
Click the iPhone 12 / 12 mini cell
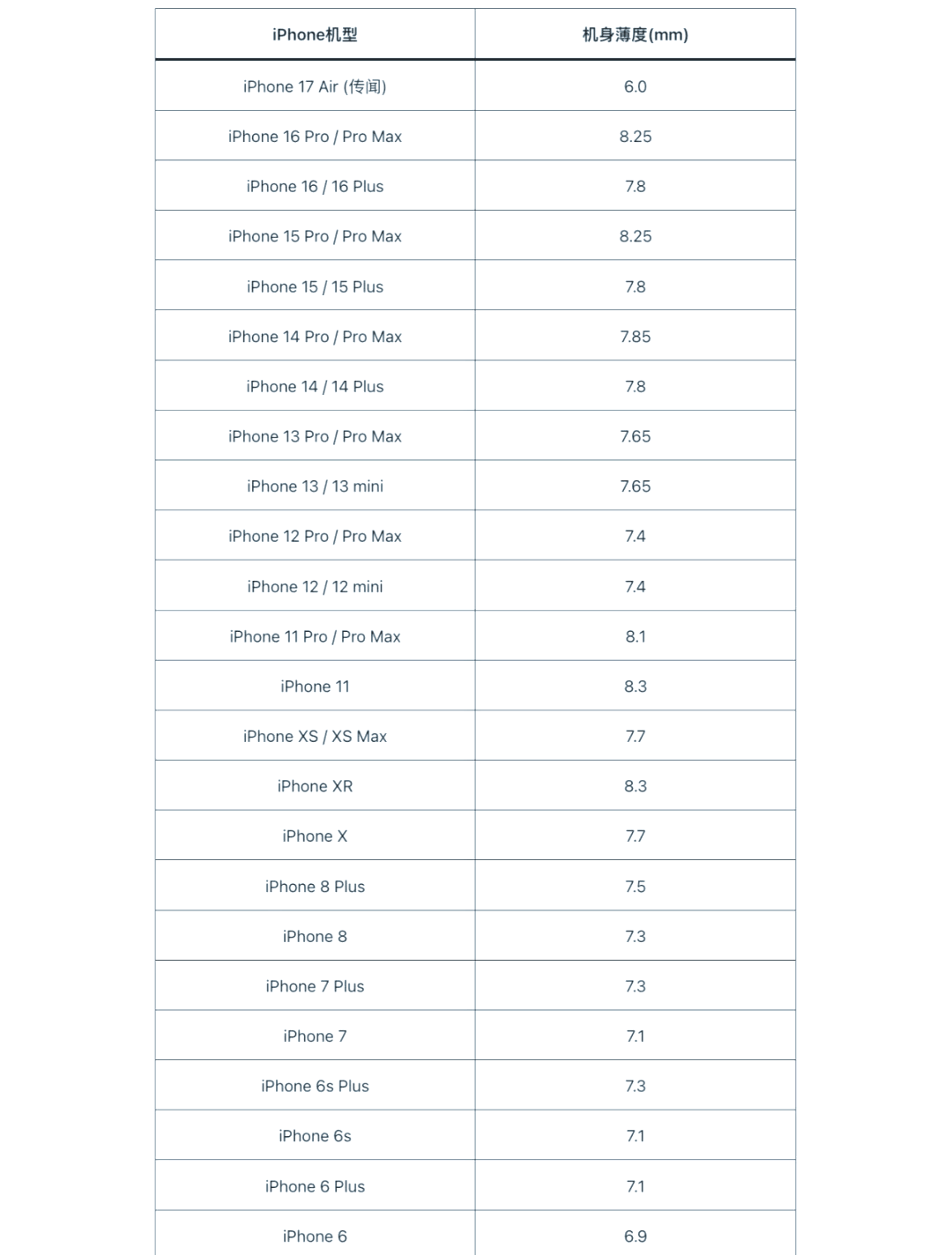pos(315,586)
